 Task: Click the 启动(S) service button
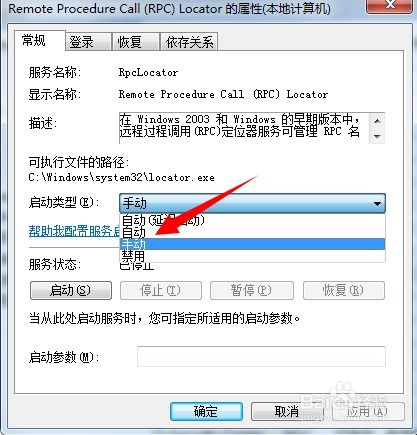click(x=71, y=290)
